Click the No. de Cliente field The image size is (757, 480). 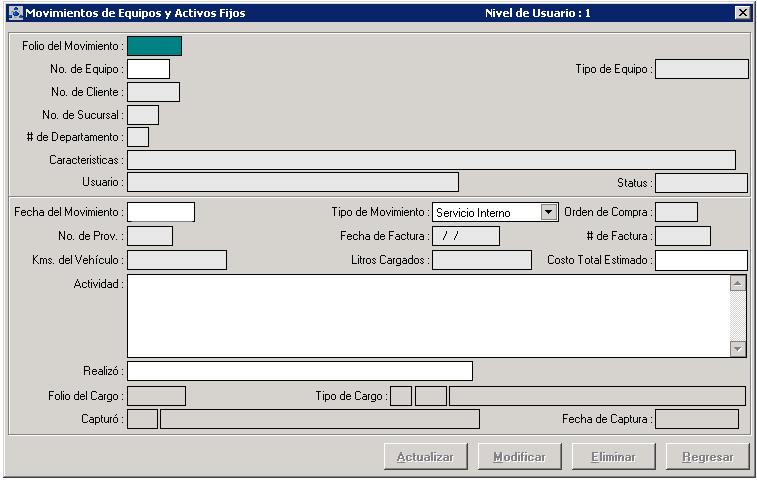click(x=153, y=92)
